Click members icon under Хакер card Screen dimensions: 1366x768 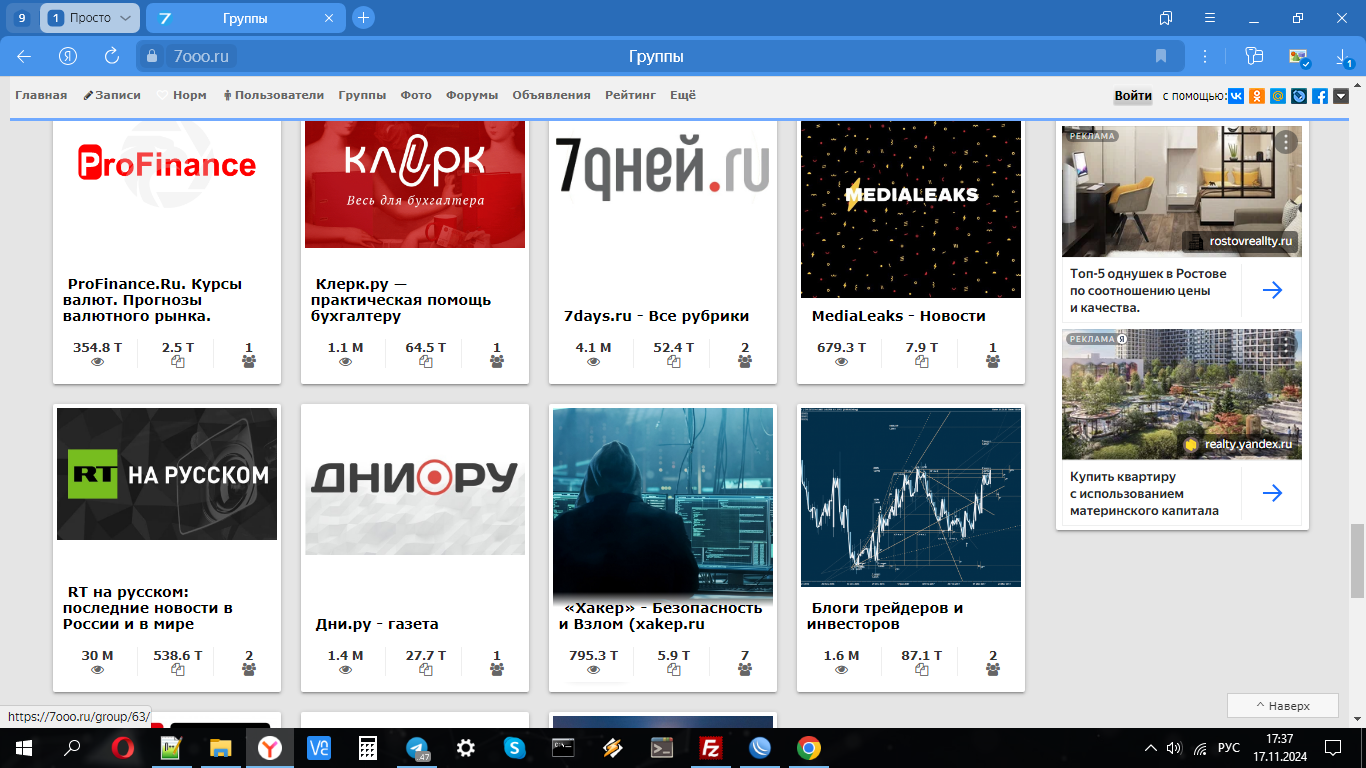pyautogui.click(x=745, y=670)
